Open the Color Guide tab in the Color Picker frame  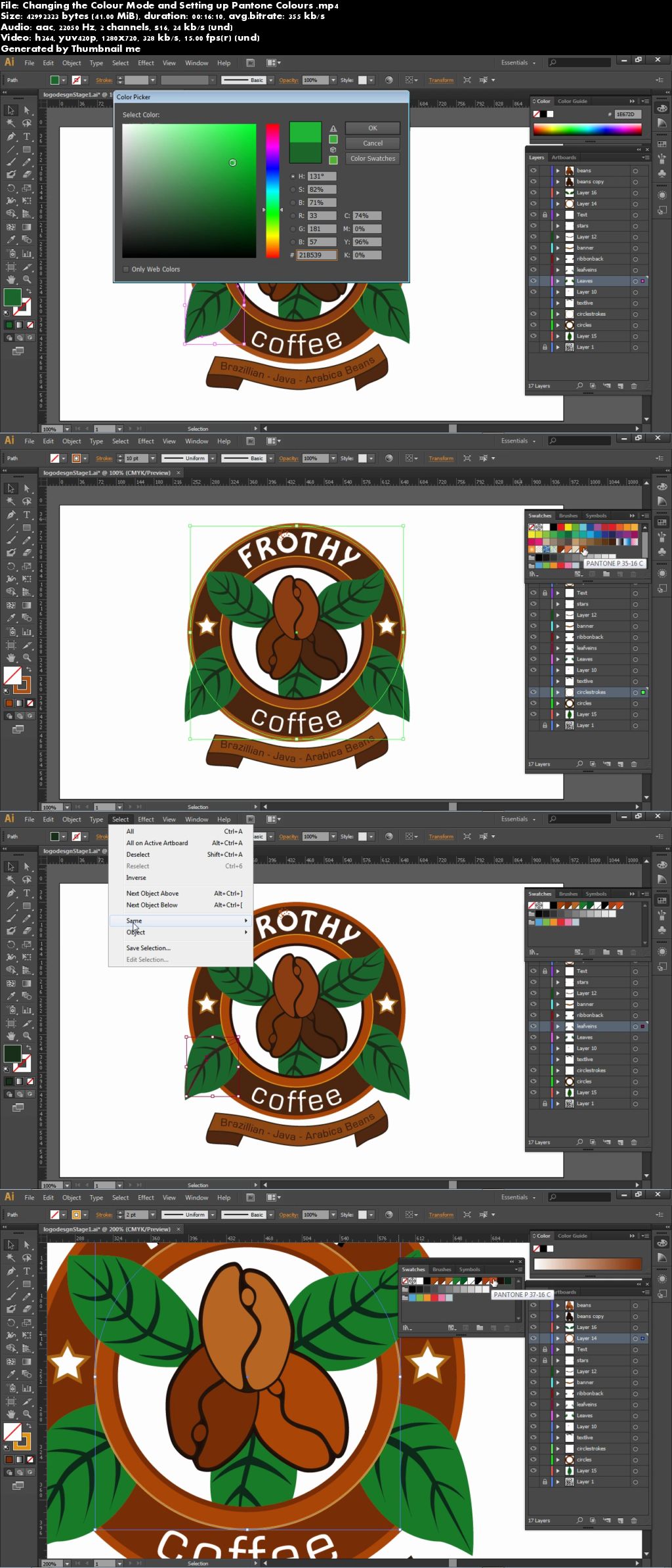click(x=572, y=101)
